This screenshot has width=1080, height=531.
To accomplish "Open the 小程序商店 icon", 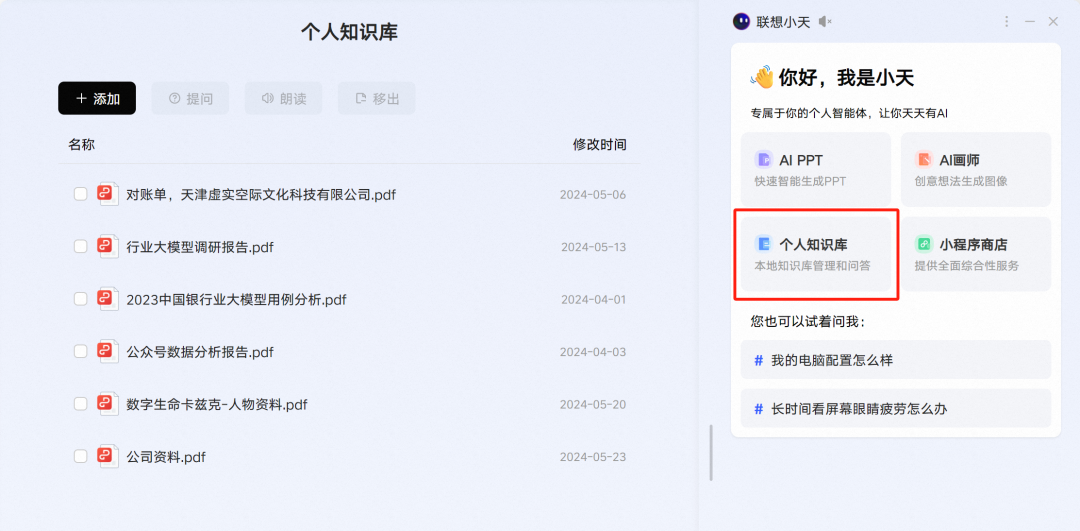I will pyautogui.click(x=924, y=244).
